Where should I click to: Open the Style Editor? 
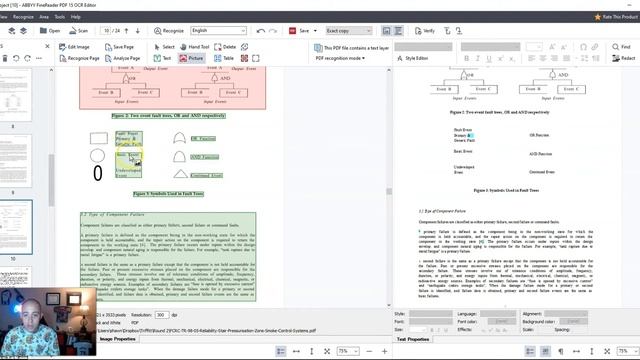tap(412, 58)
